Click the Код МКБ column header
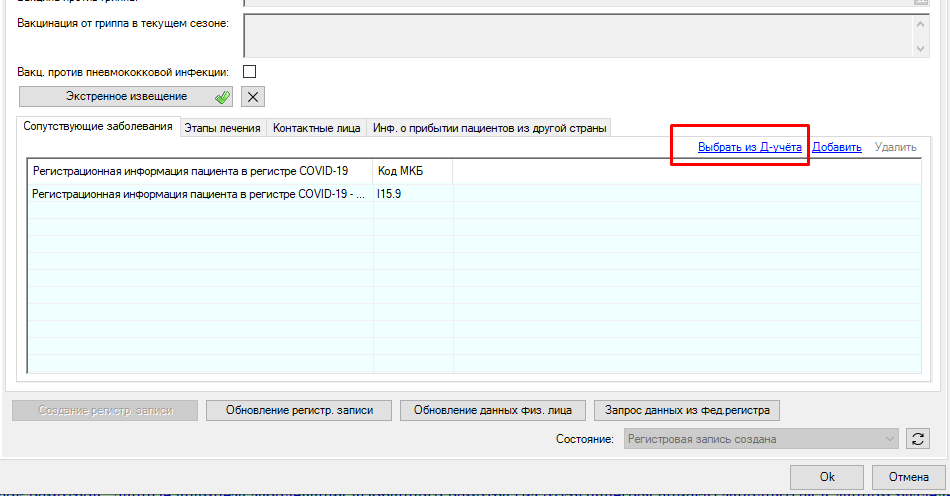Viewport: 950px width, 496px height. pos(412,172)
